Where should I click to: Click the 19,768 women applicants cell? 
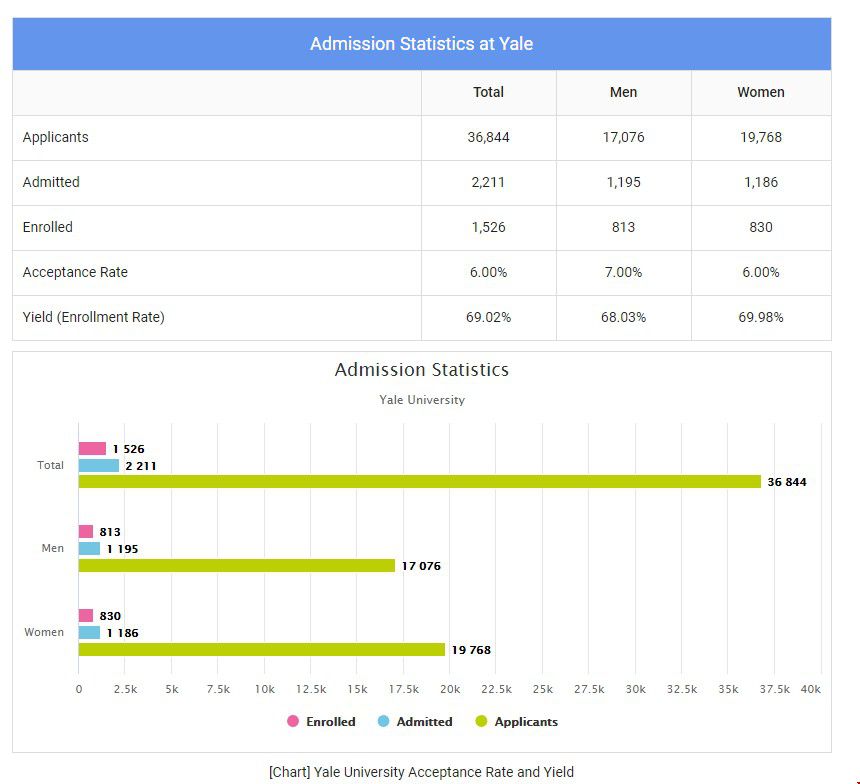point(761,137)
